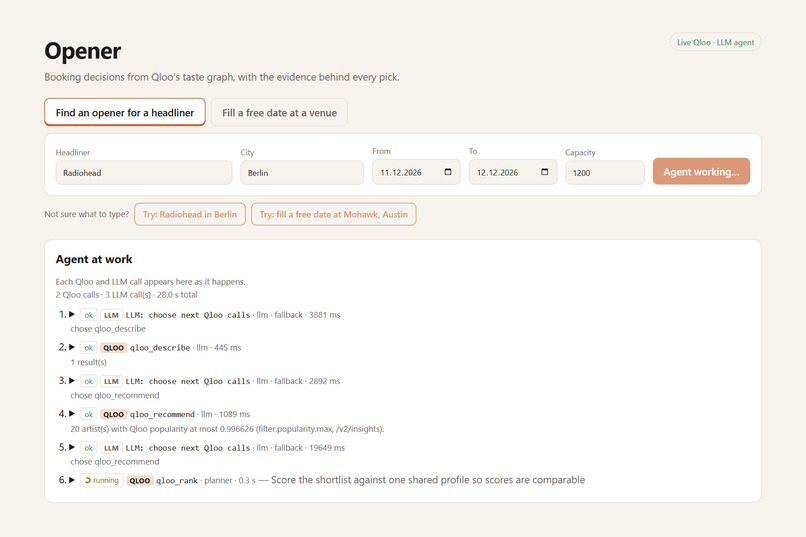Click the 'Score the shortlist against one shared profile' text
Image resolution: width=806 pixels, height=537 pixels.
pyautogui.click(x=428, y=479)
